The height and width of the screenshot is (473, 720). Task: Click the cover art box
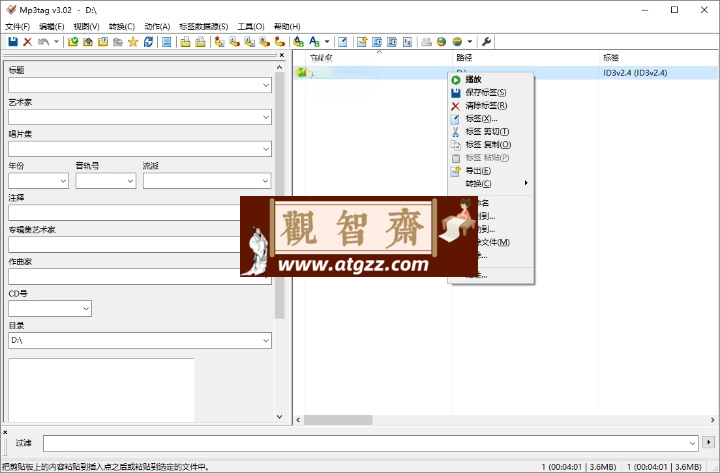[101, 390]
